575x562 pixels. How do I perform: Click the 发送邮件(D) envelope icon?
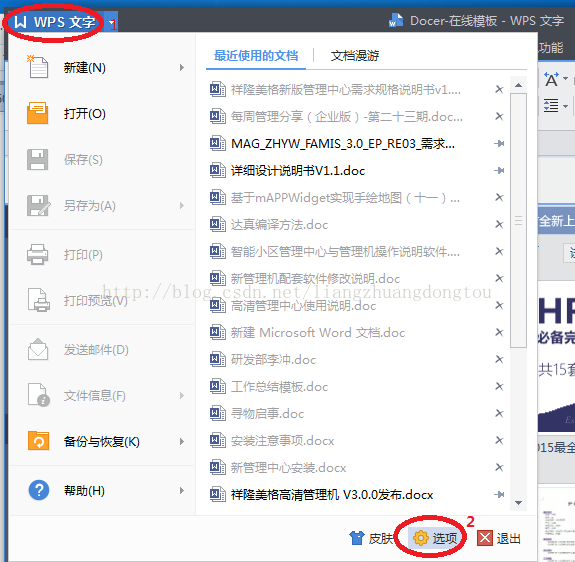pyautogui.click(x=38, y=349)
